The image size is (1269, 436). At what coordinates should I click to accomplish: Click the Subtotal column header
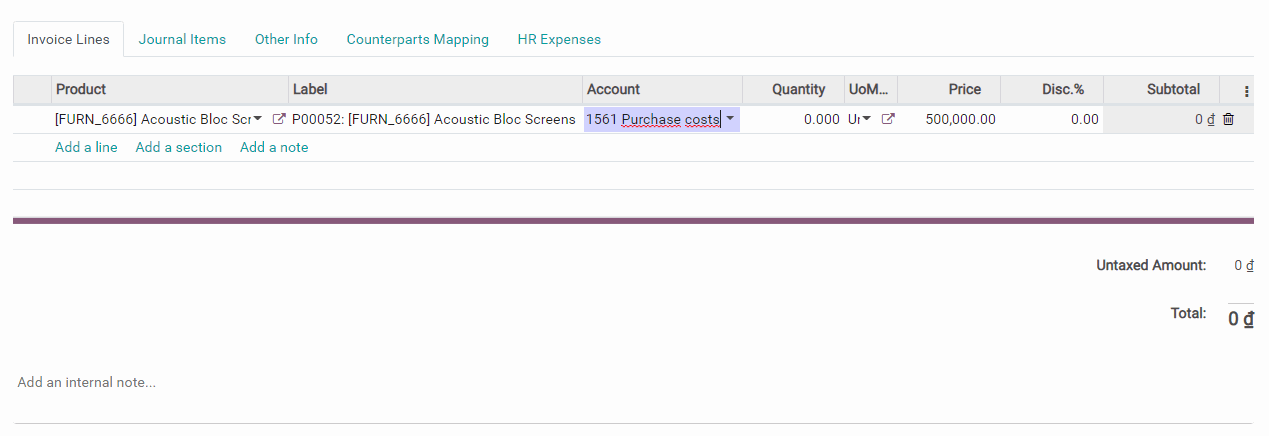pos(1172,90)
